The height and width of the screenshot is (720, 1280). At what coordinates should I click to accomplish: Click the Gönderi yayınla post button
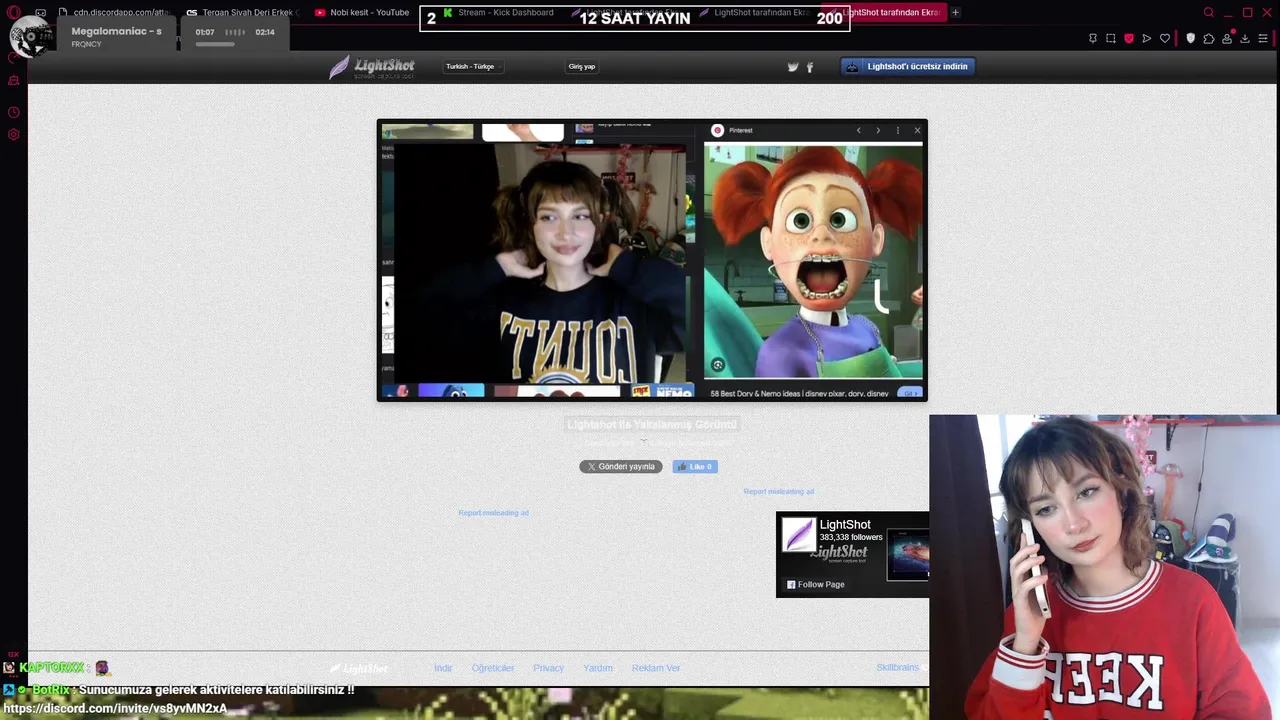point(621,466)
